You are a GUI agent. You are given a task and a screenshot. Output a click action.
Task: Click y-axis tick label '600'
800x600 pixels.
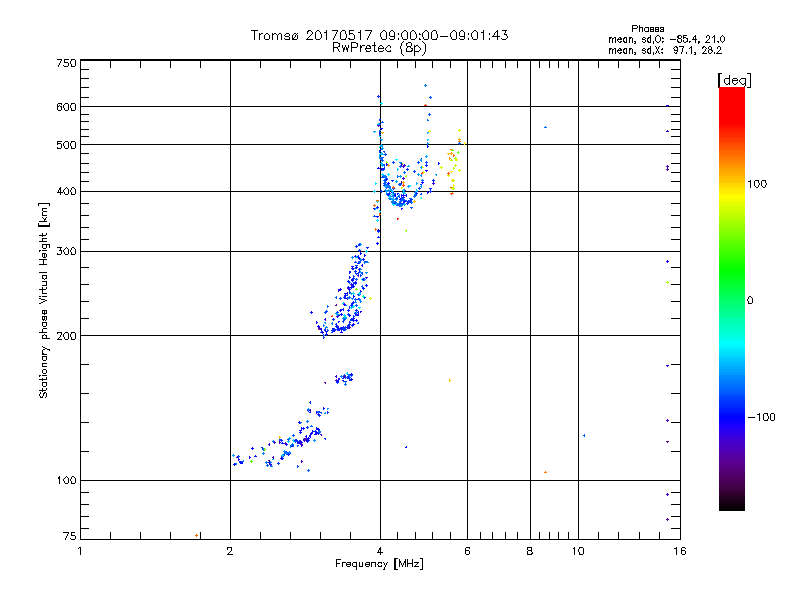point(66,107)
